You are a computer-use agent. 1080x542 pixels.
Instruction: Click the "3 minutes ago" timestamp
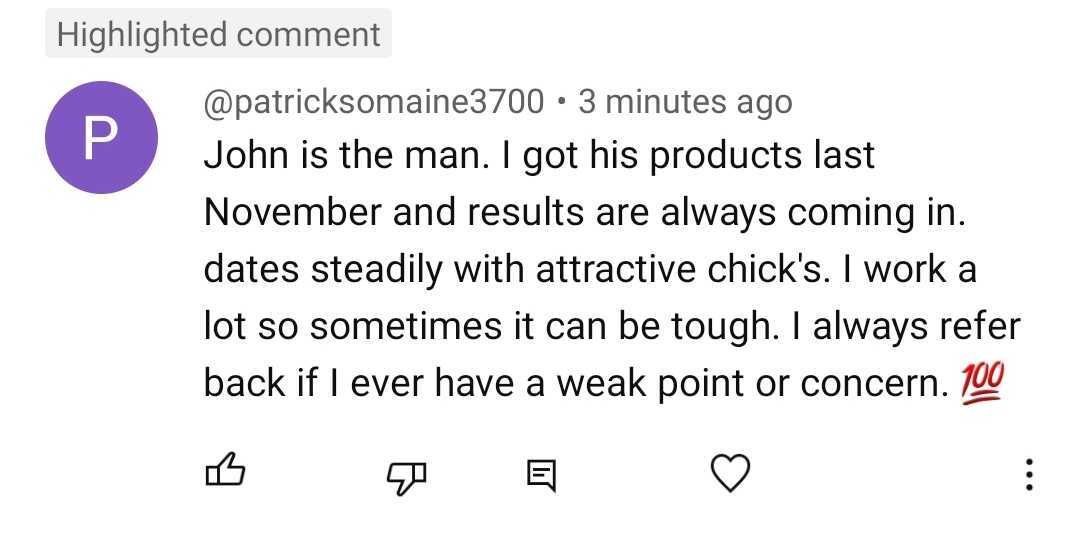click(x=685, y=102)
